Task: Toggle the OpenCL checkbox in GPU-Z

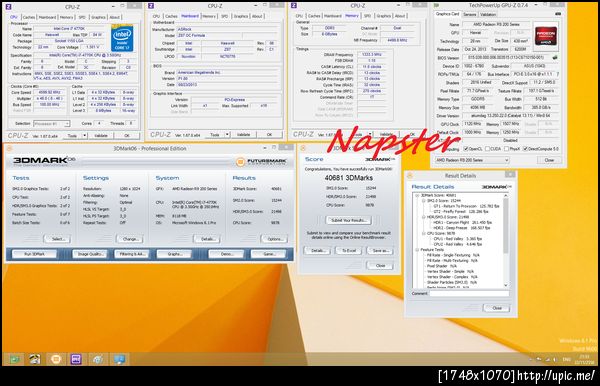Action: point(466,148)
